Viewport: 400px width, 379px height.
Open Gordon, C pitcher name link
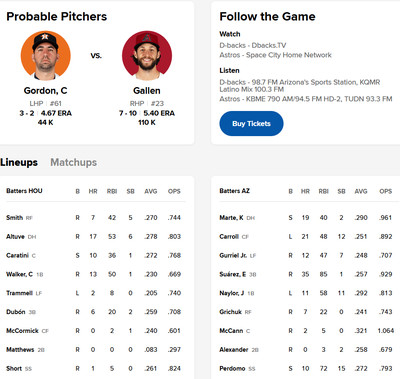tap(46, 91)
